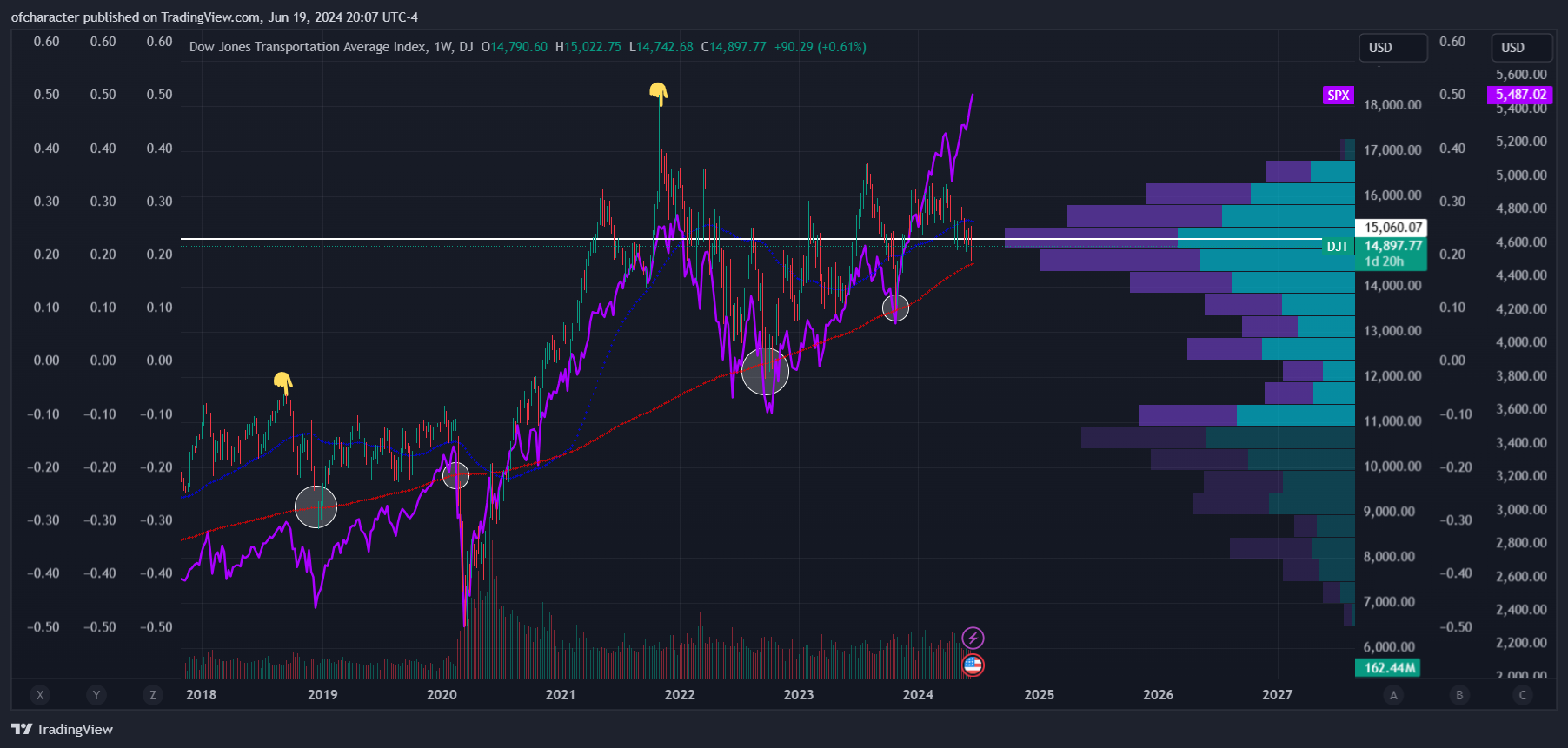The image size is (1568, 748).
Task: Click the 5,200.00 SPX scale label
Action: [1521, 142]
